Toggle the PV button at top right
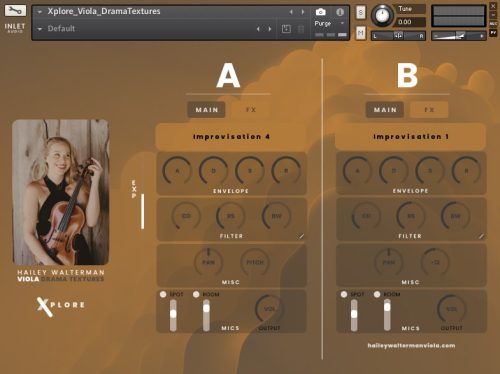Image resolution: width=500 pixels, height=374 pixels. (493, 33)
